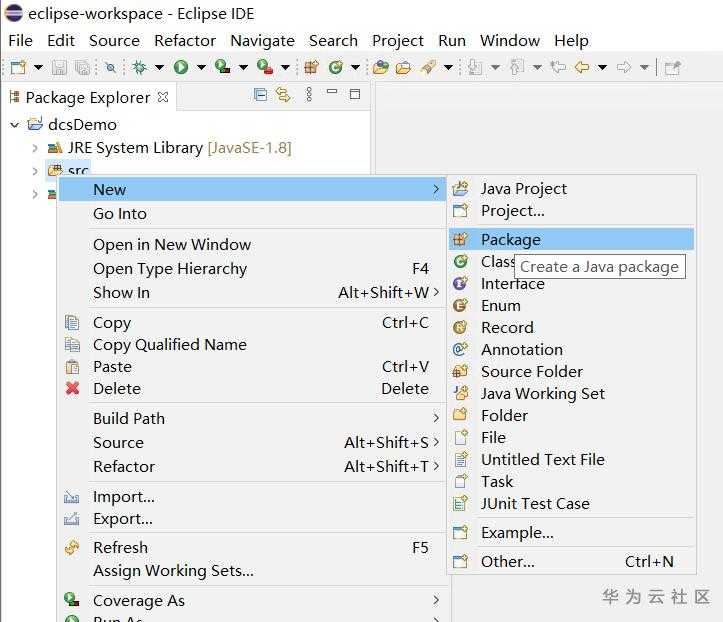
Task: Click the Last Edit Location icon
Action: click(x=558, y=68)
